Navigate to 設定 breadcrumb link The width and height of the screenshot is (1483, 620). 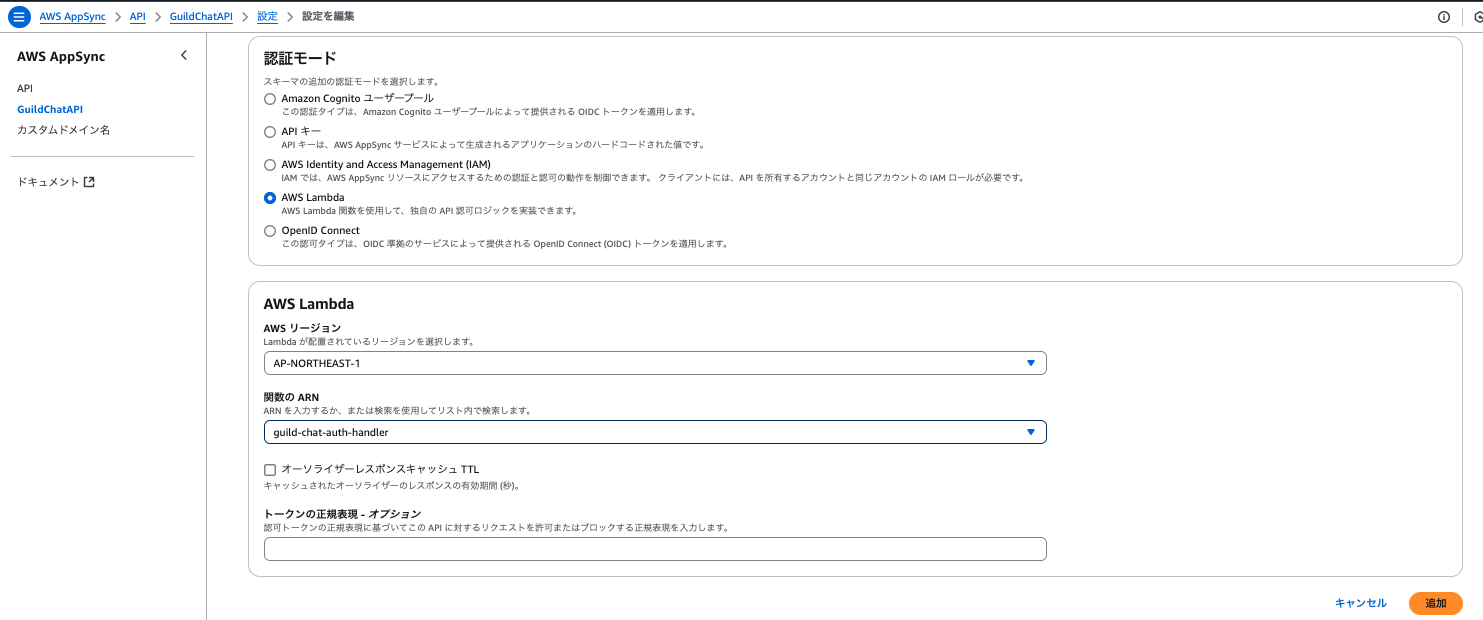267,17
